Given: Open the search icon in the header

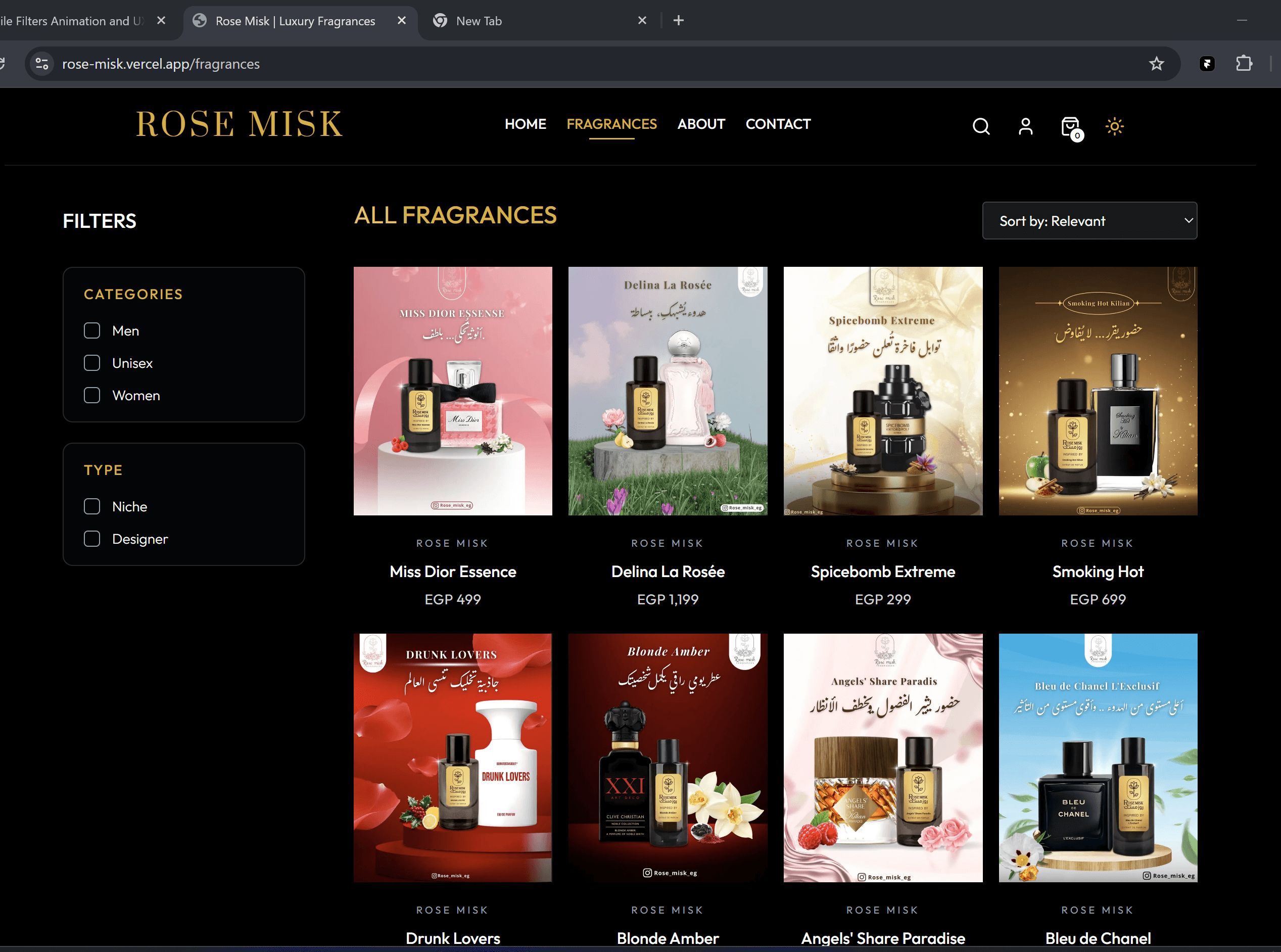Looking at the screenshot, I should pyautogui.click(x=981, y=126).
